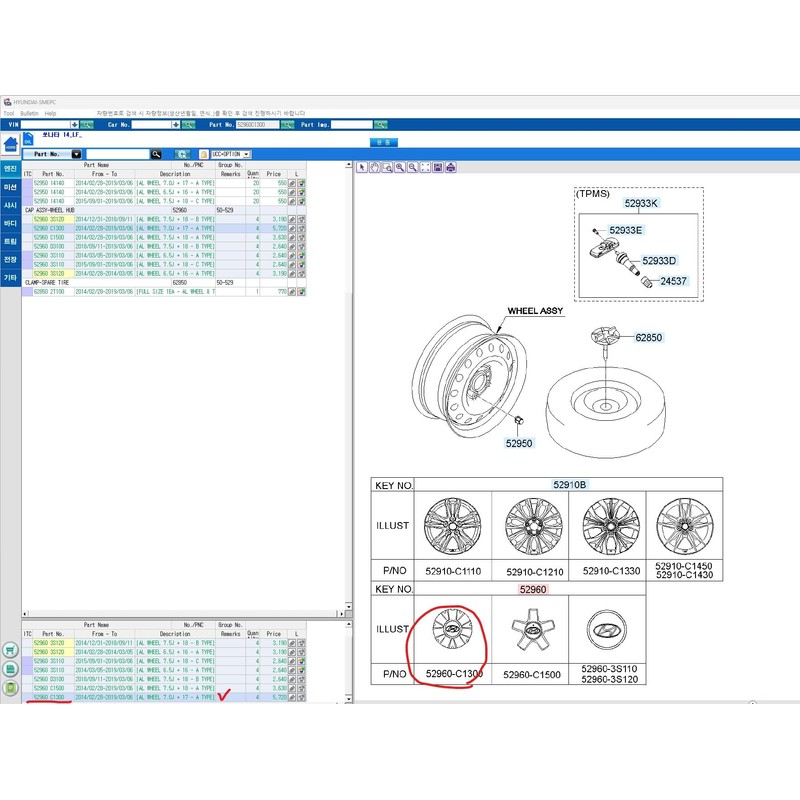Save the diagram using the floppy disk icon
Image resolution: width=800 pixels, height=800 pixels.
point(438,167)
